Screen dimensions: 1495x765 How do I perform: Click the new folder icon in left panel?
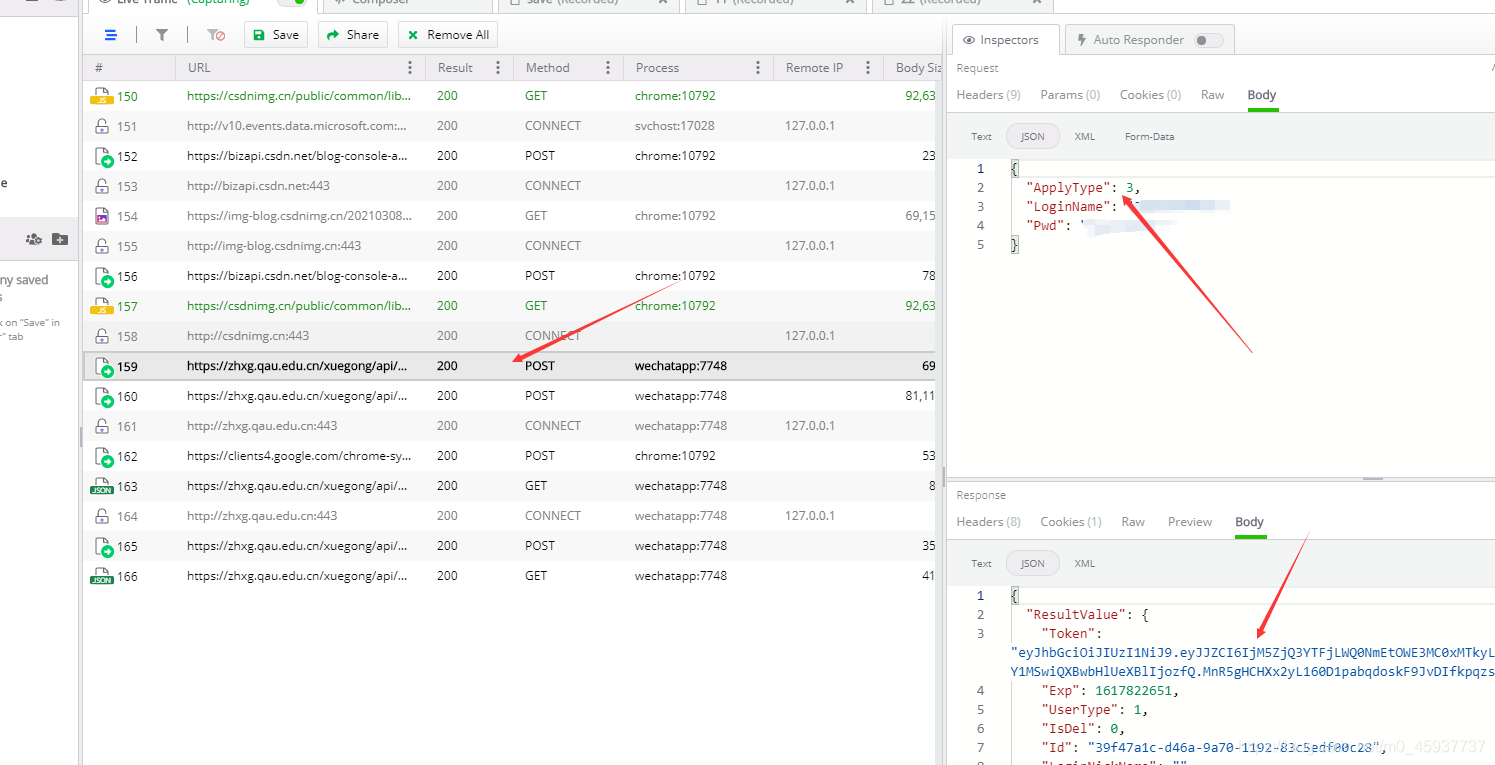click(60, 239)
